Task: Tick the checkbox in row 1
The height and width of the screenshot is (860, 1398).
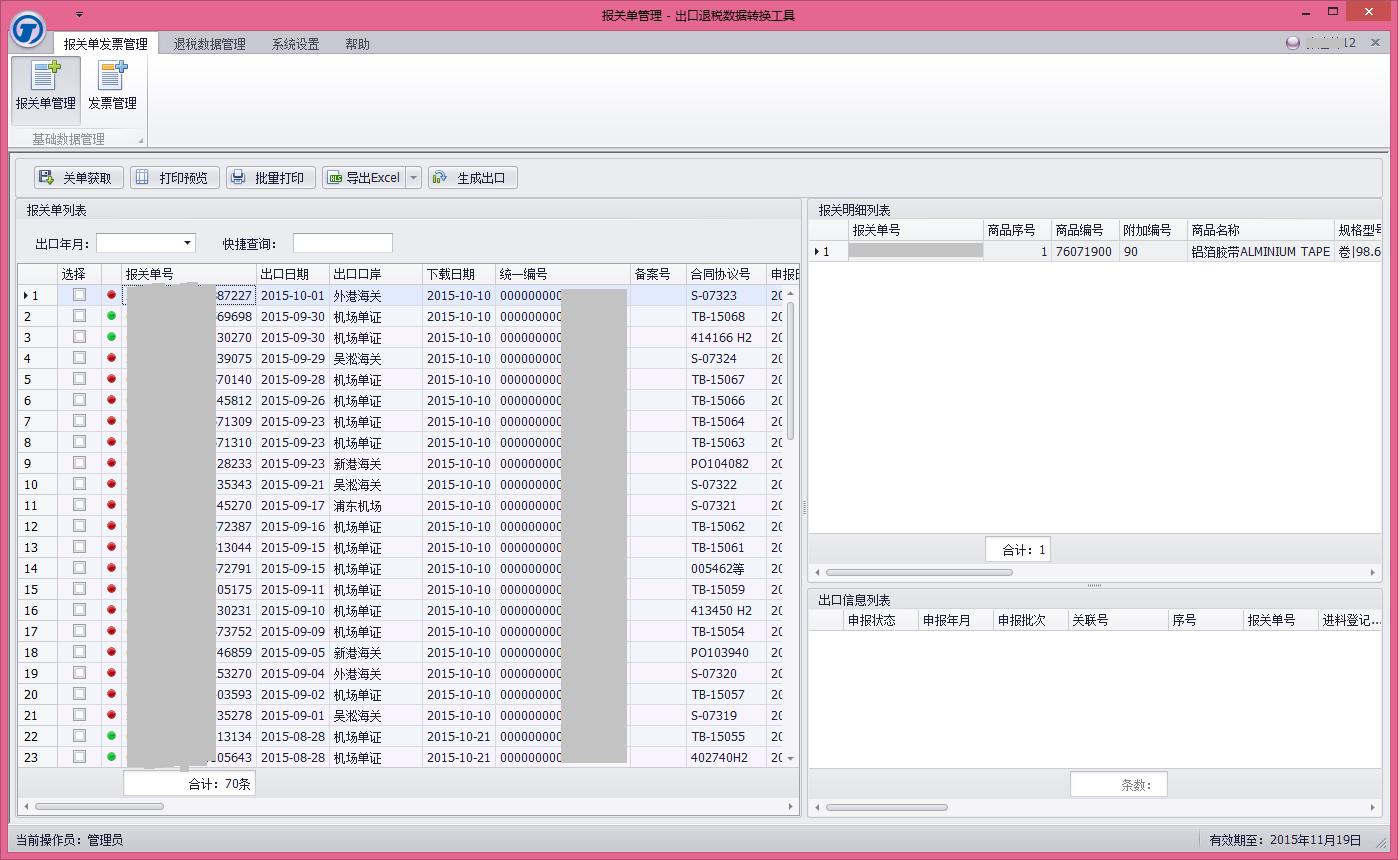Action: (x=79, y=295)
